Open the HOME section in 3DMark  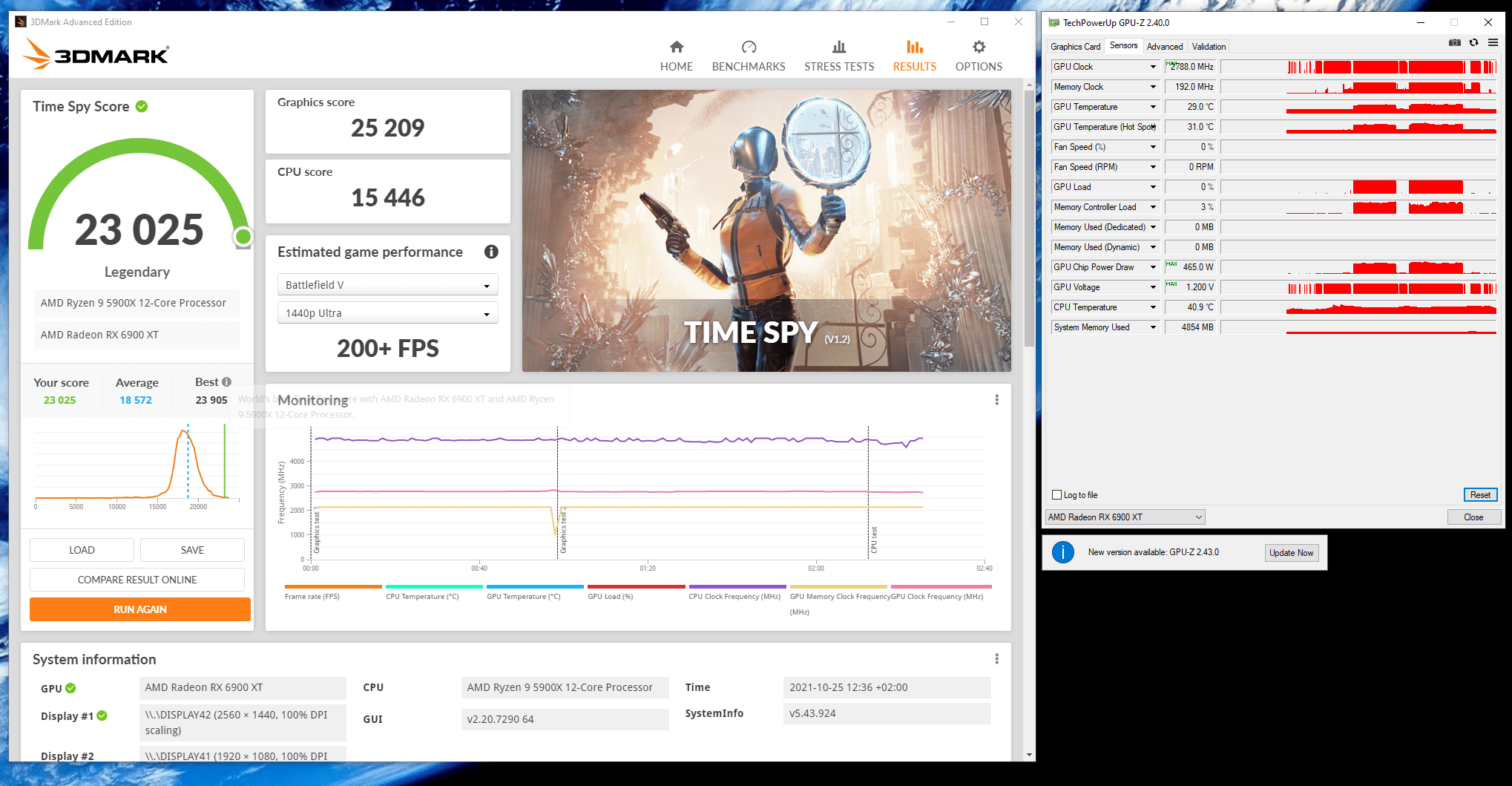coord(676,56)
